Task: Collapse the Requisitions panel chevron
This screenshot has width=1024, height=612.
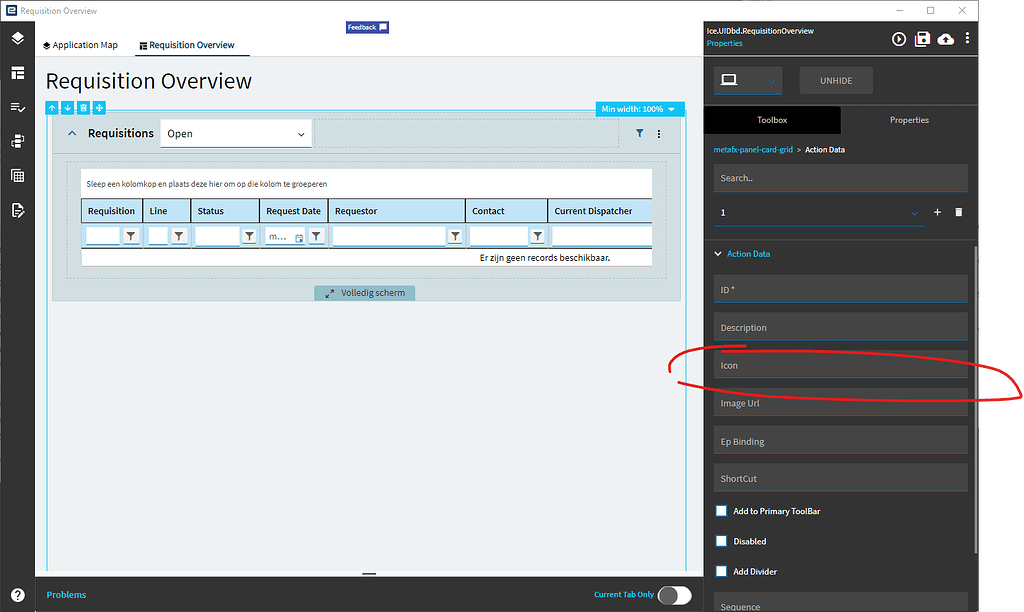Action: pyautogui.click(x=71, y=132)
